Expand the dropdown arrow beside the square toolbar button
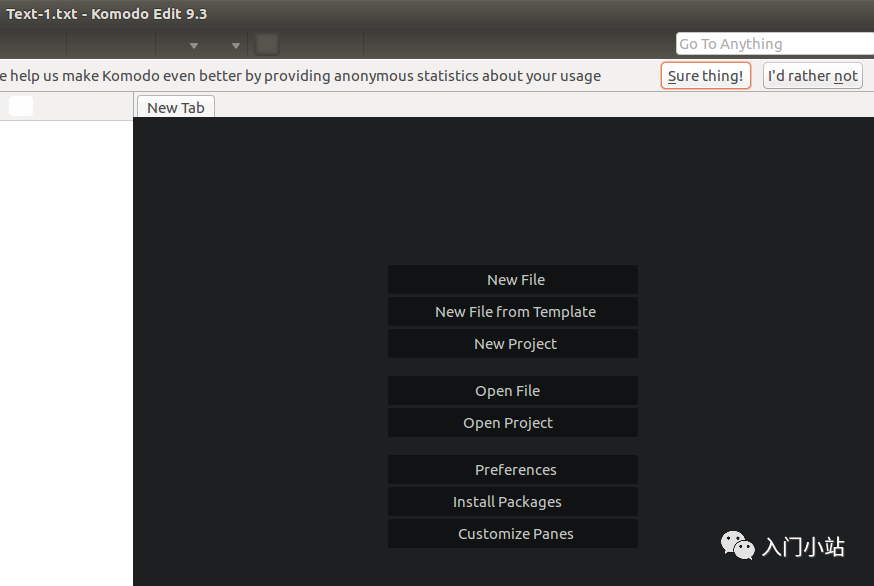 [236, 46]
